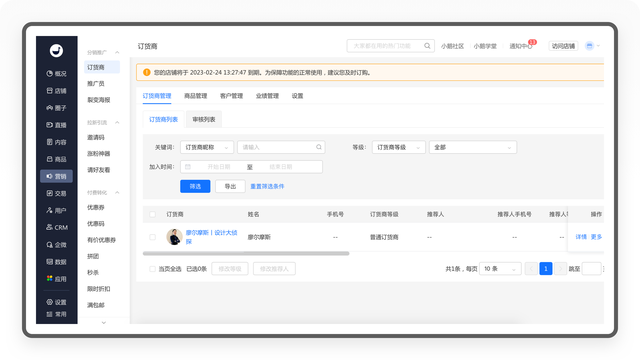Go to 直播 live section in sidebar
The image size is (640, 360).
coord(56,125)
